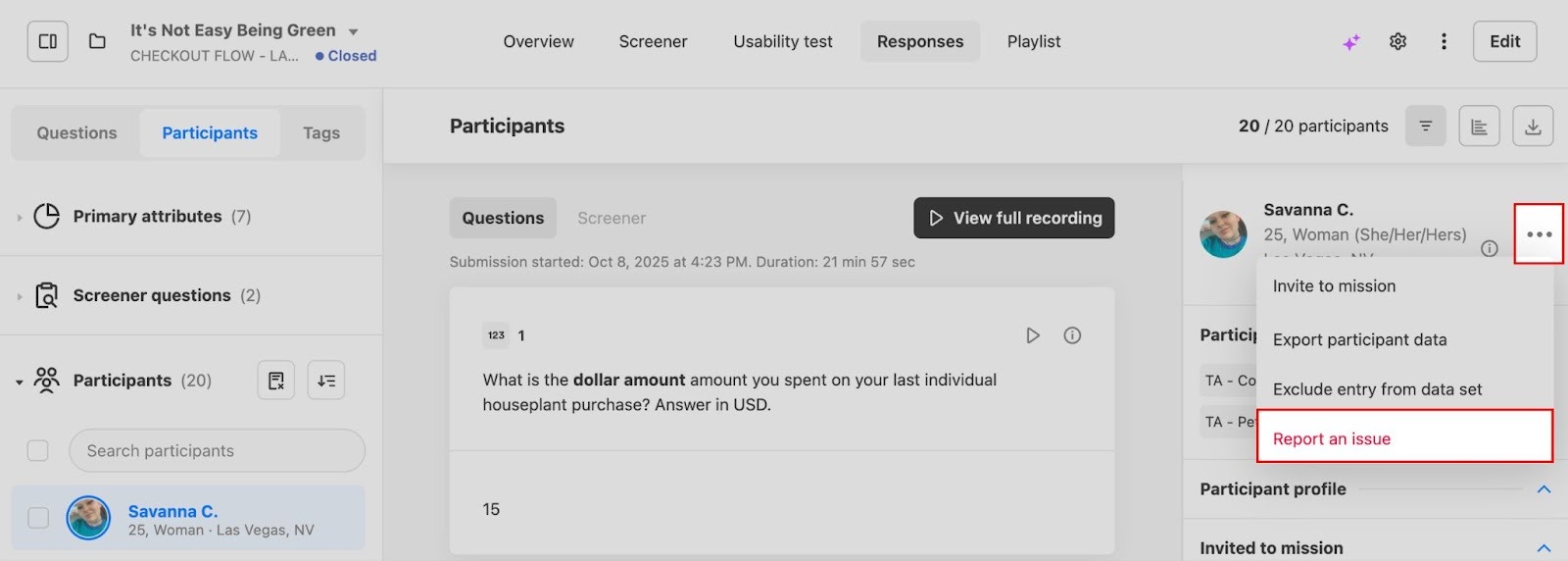Screen dimensions: 1568x561
Task: Click the View full recording button
Action: click(1013, 218)
